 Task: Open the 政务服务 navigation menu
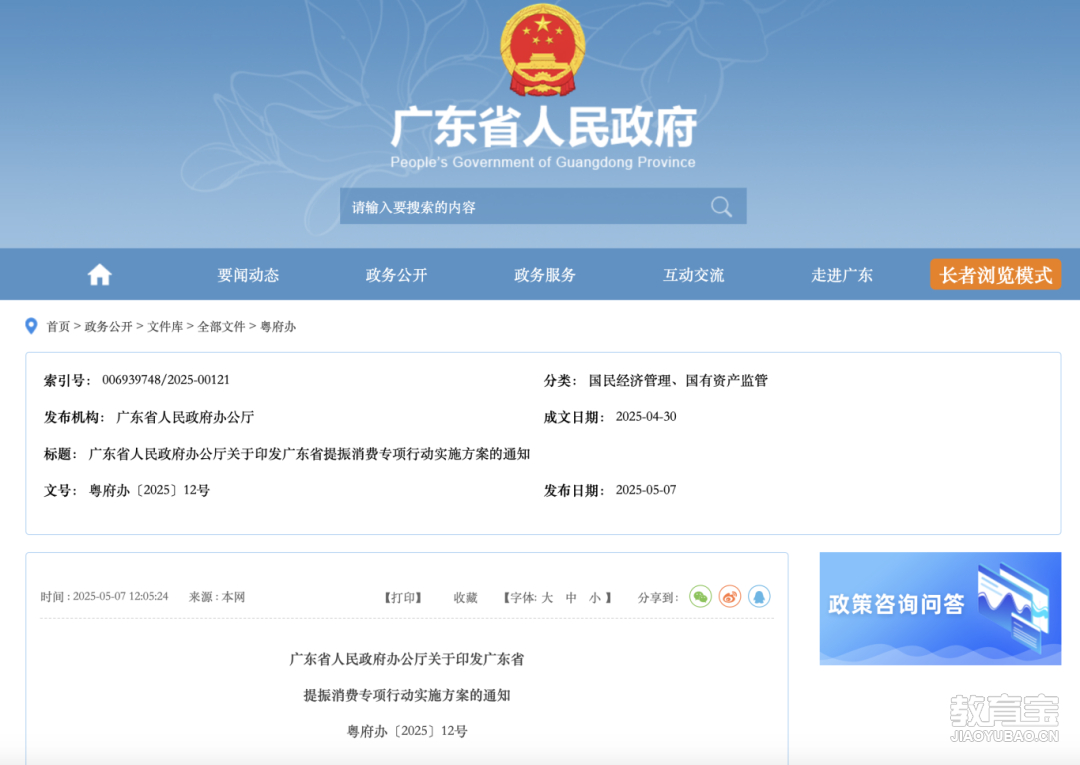(x=545, y=275)
